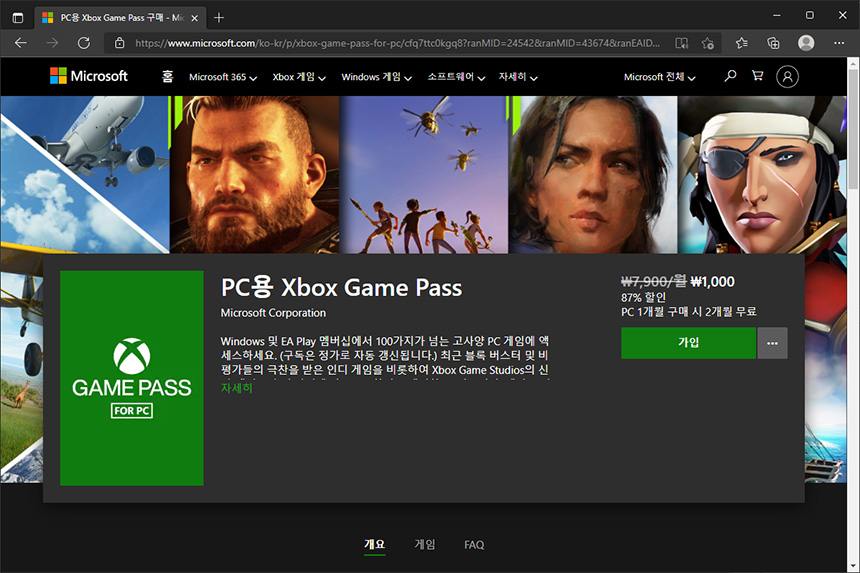This screenshot has width=860, height=573.
Task: Expand the Microsoft 365 menu
Action: point(223,77)
